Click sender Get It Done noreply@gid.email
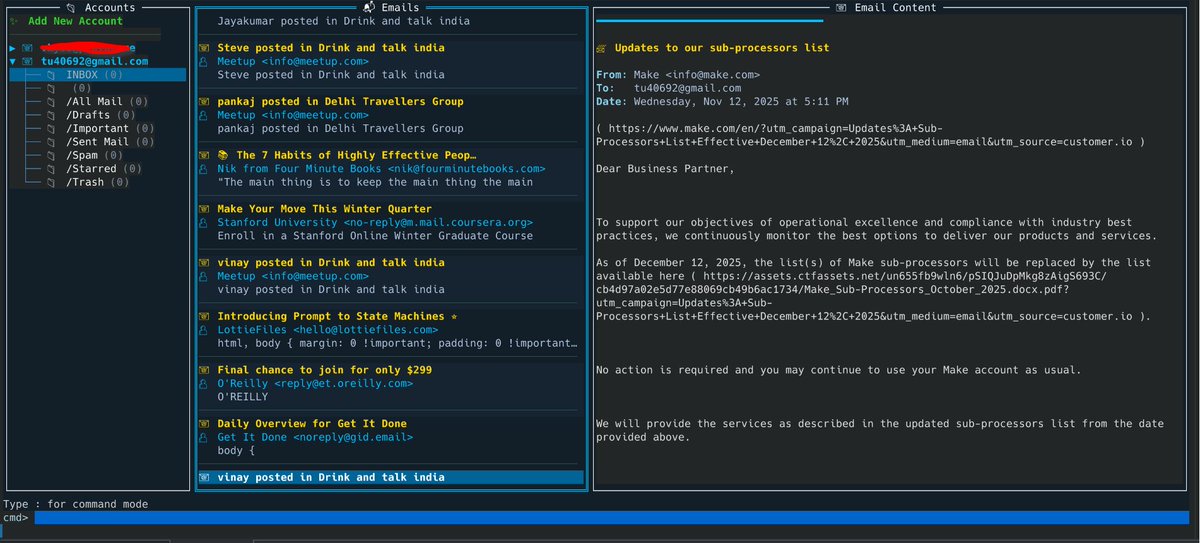This screenshot has height=543, width=1200. tap(315, 437)
